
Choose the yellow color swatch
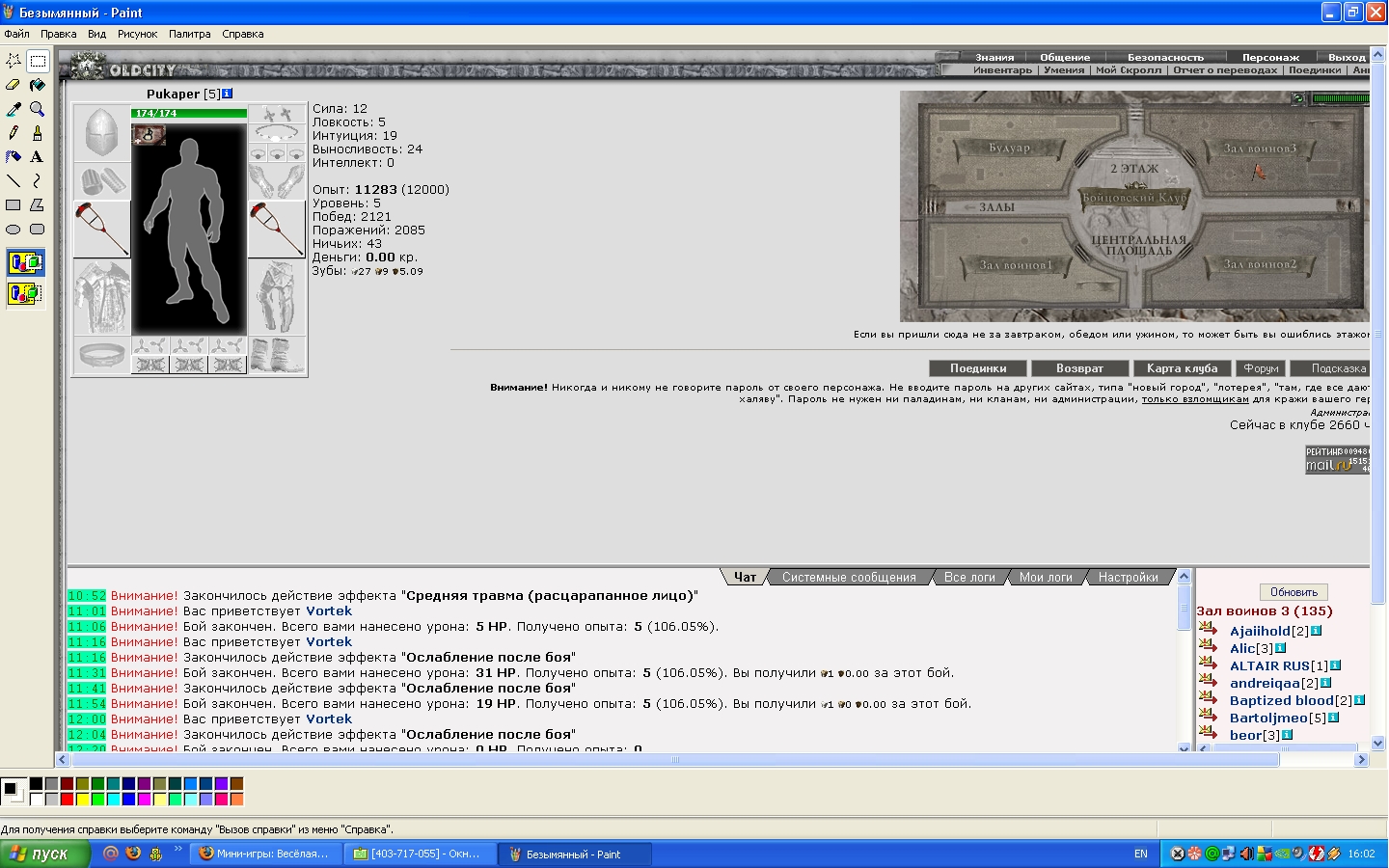82,799
